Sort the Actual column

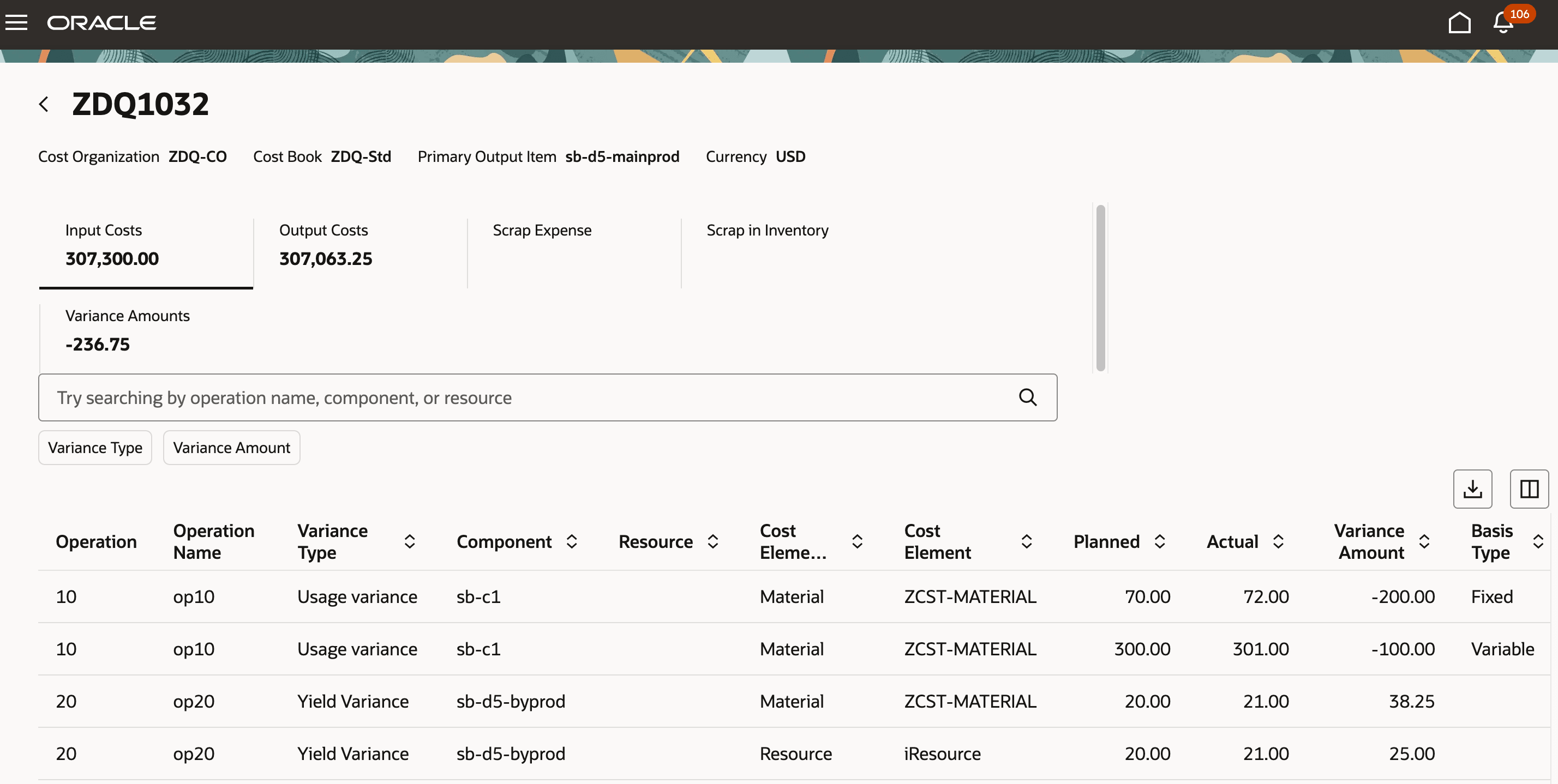tap(1278, 541)
